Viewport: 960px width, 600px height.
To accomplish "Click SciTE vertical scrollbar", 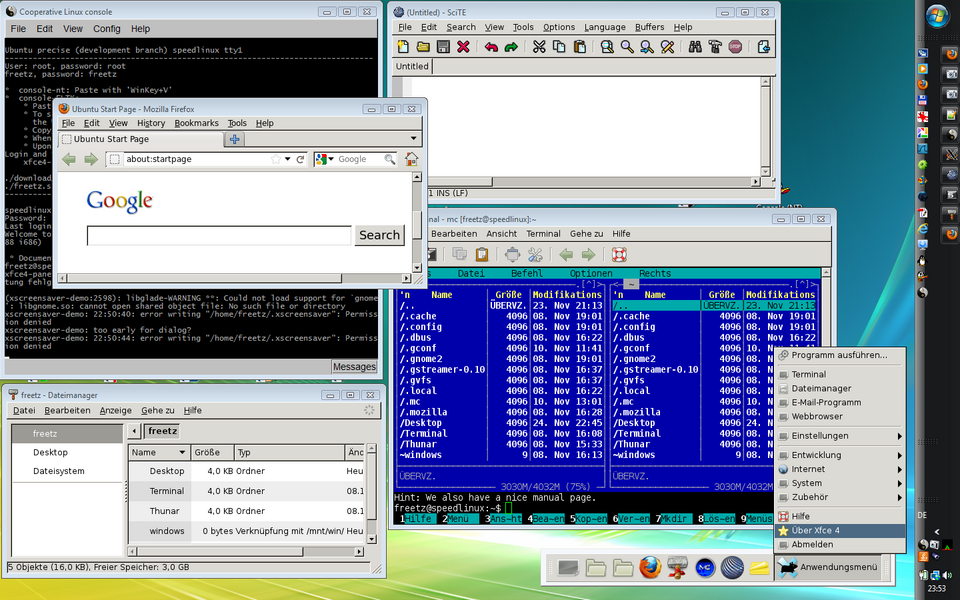I will click(x=765, y=126).
